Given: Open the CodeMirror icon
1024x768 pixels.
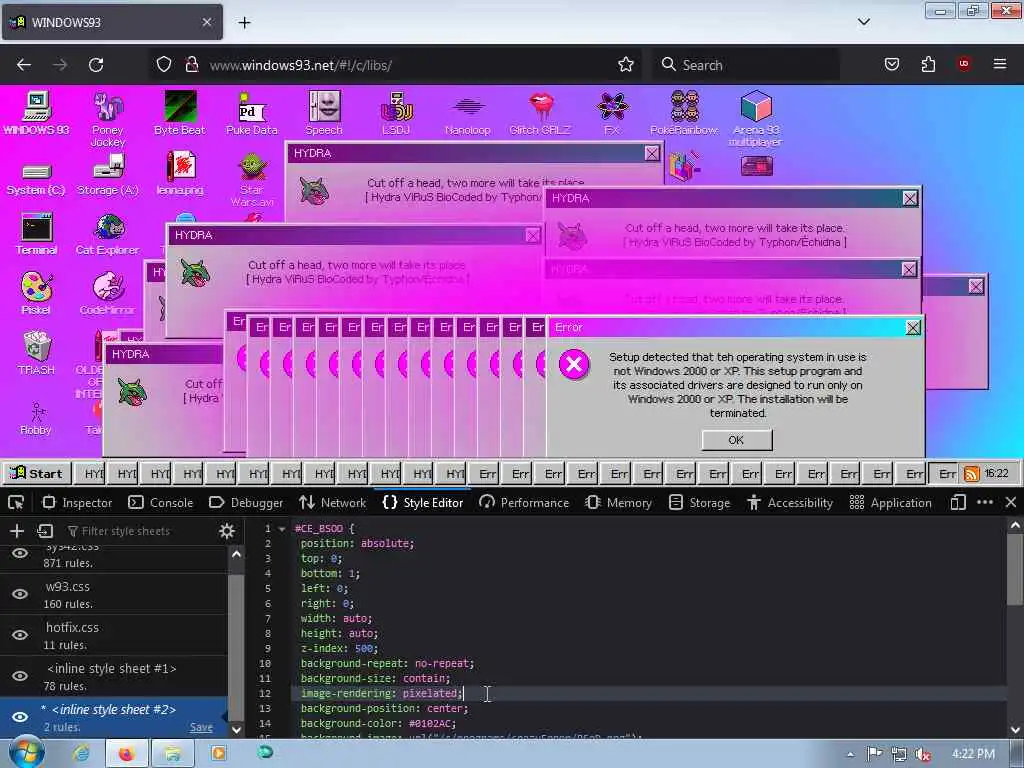Looking at the screenshot, I should [108, 293].
